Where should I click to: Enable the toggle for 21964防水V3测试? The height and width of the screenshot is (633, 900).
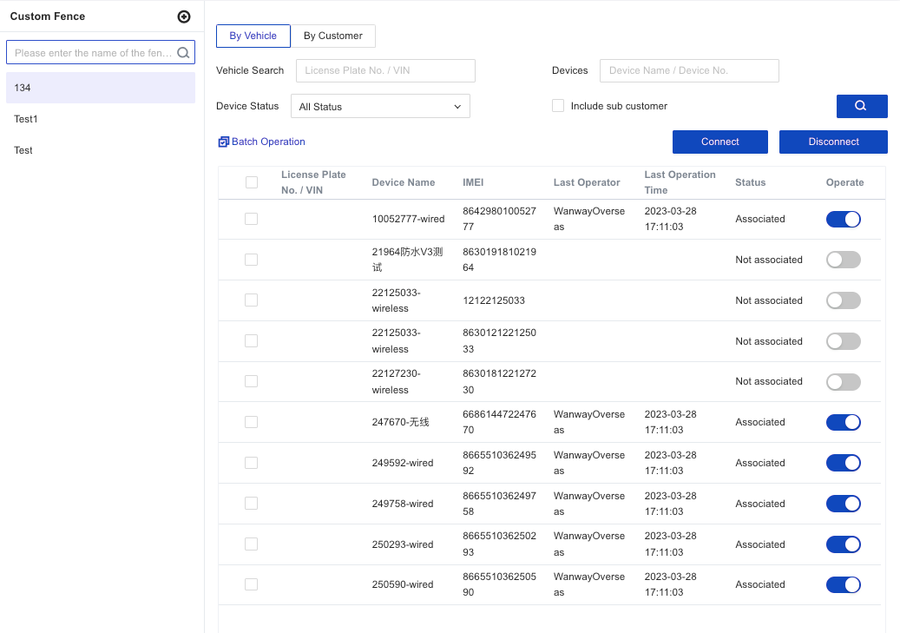coord(843,260)
